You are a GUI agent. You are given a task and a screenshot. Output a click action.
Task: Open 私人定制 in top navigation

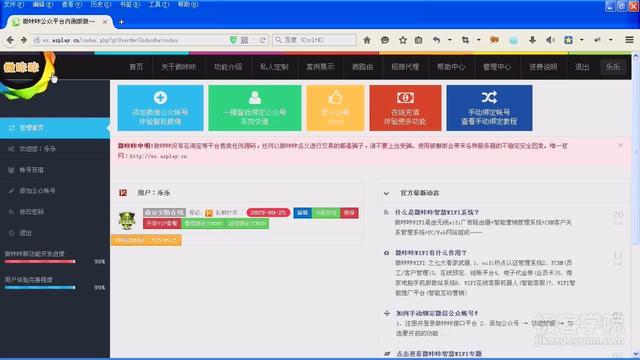click(x=274, y=67)
